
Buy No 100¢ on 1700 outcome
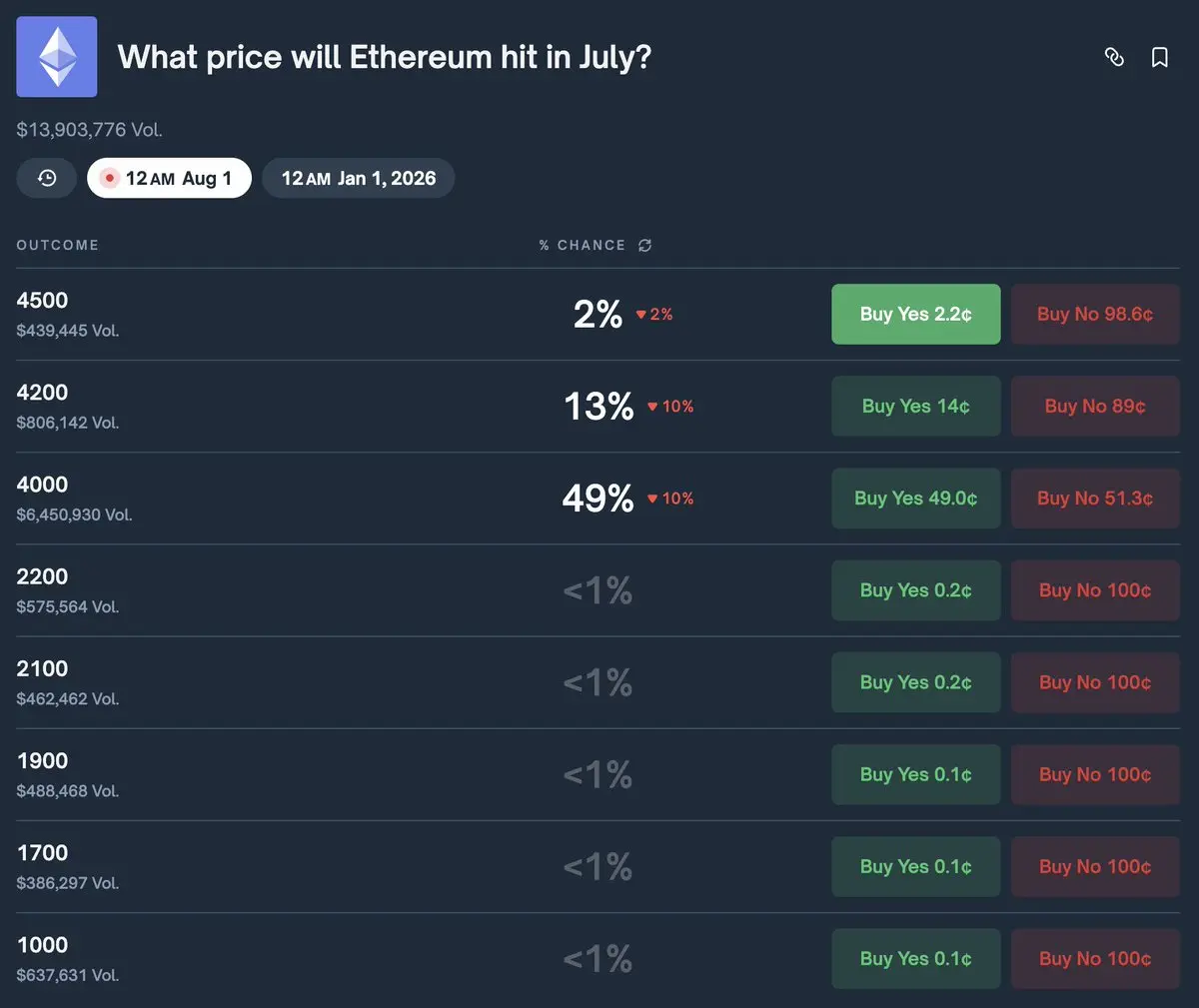point(1095,865)
